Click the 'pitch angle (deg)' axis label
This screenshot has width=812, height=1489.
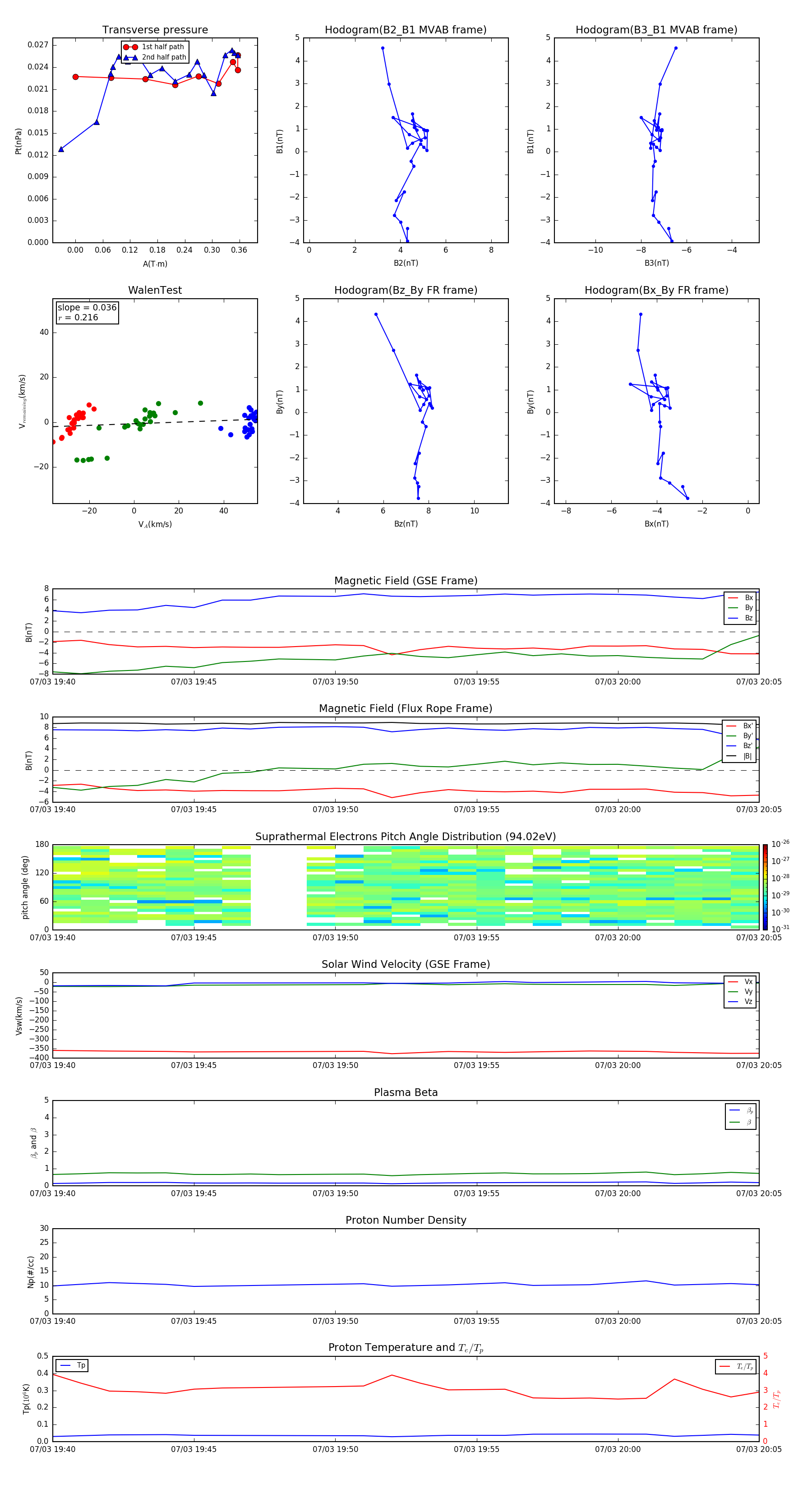(x=25, y=887)
